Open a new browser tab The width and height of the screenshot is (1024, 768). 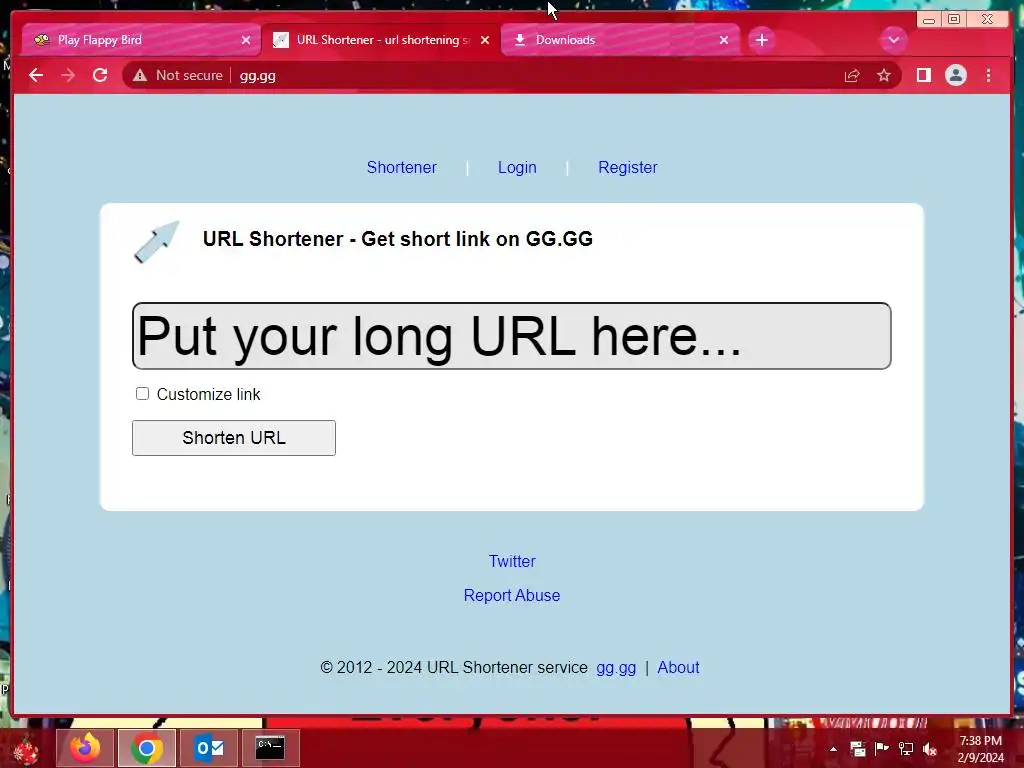761,40
